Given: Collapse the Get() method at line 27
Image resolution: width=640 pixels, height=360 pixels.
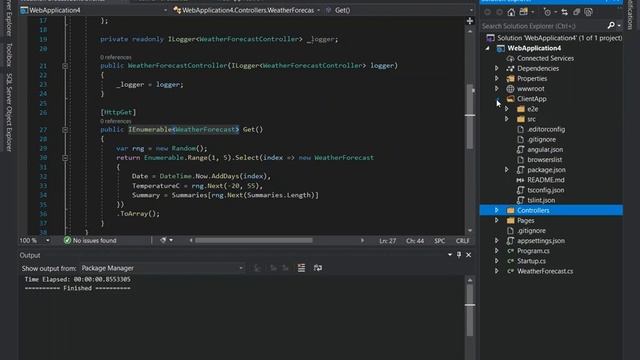Looking at the screenshot, I should pyautogui.click(x=65, y=130).
